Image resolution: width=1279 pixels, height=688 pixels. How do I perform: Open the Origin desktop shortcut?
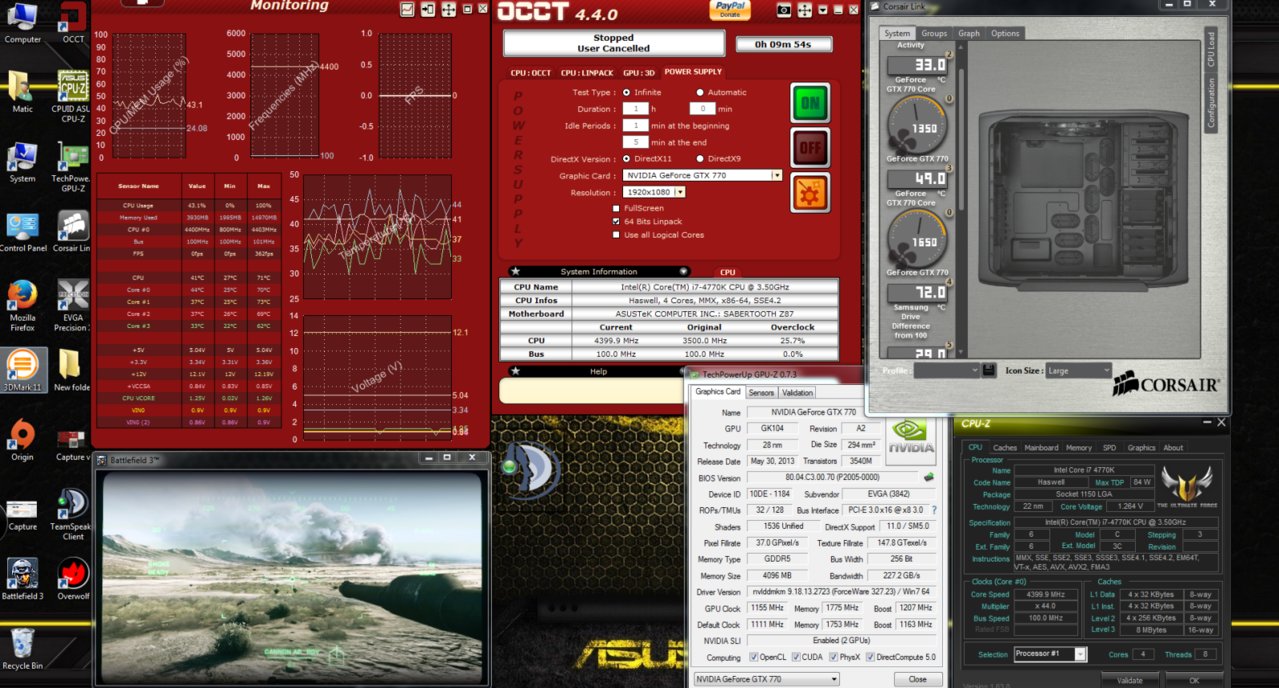(x=22, y=440)
